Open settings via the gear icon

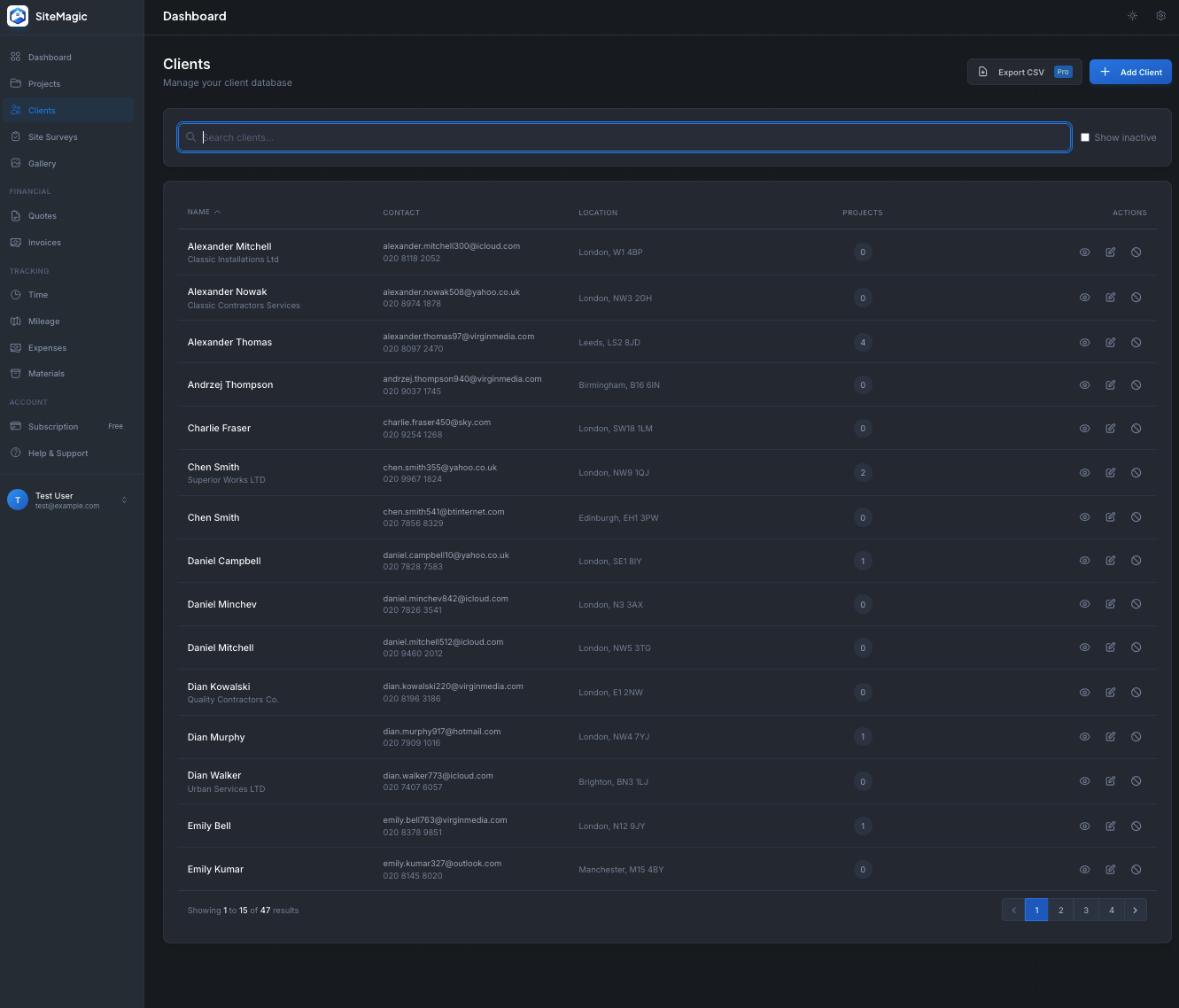coord(1160,15)
